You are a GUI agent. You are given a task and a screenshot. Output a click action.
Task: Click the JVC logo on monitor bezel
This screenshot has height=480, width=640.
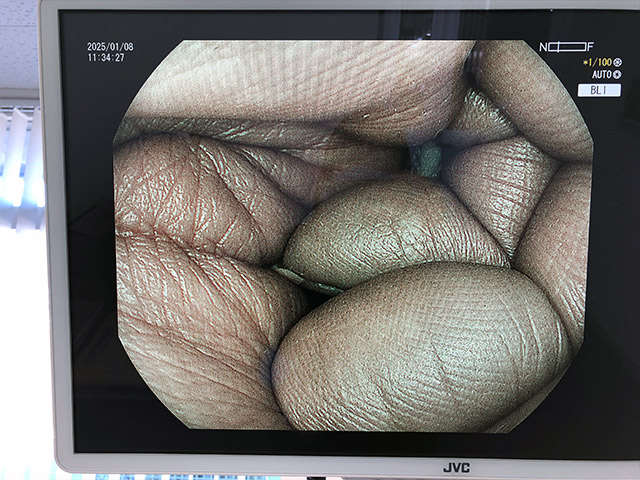pos(456,466)
